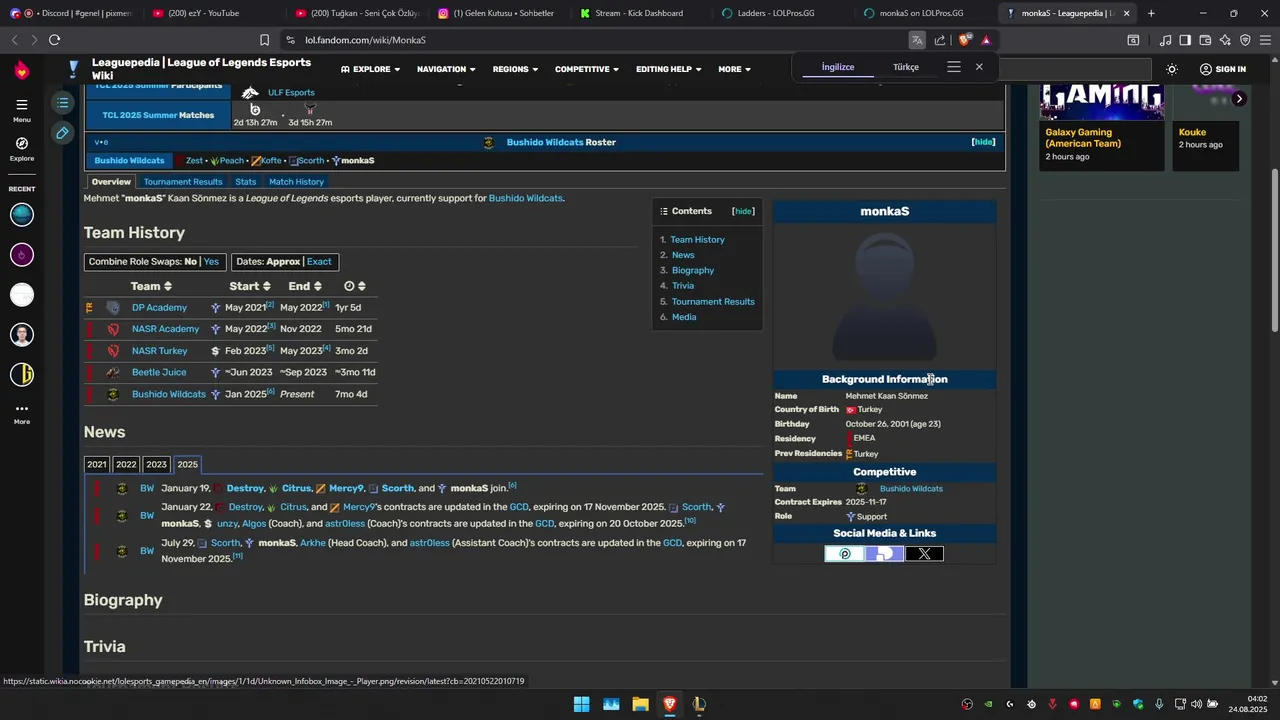This screenshot has height=720, width=1280.
Task: Select the 2023 news tab
Action: coord(156,465)
